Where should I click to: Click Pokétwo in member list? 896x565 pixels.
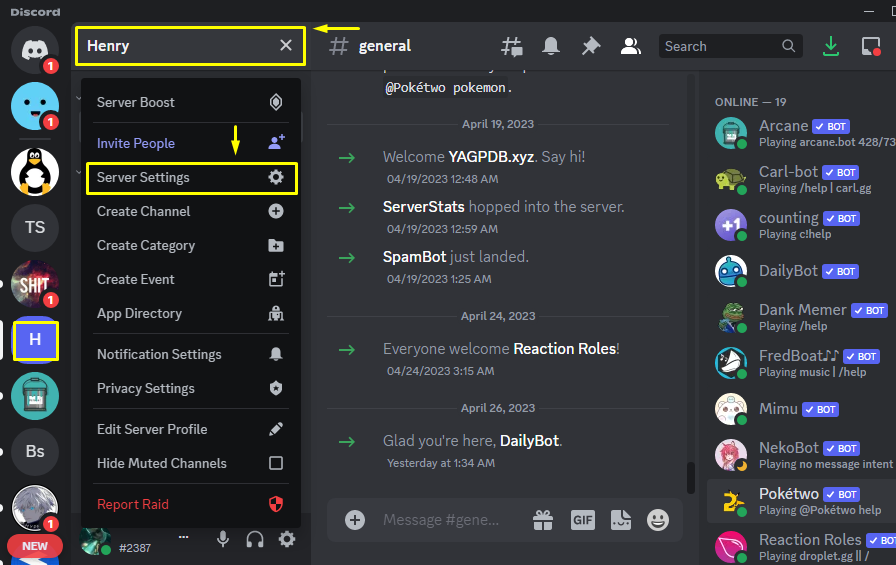point(802,501)
